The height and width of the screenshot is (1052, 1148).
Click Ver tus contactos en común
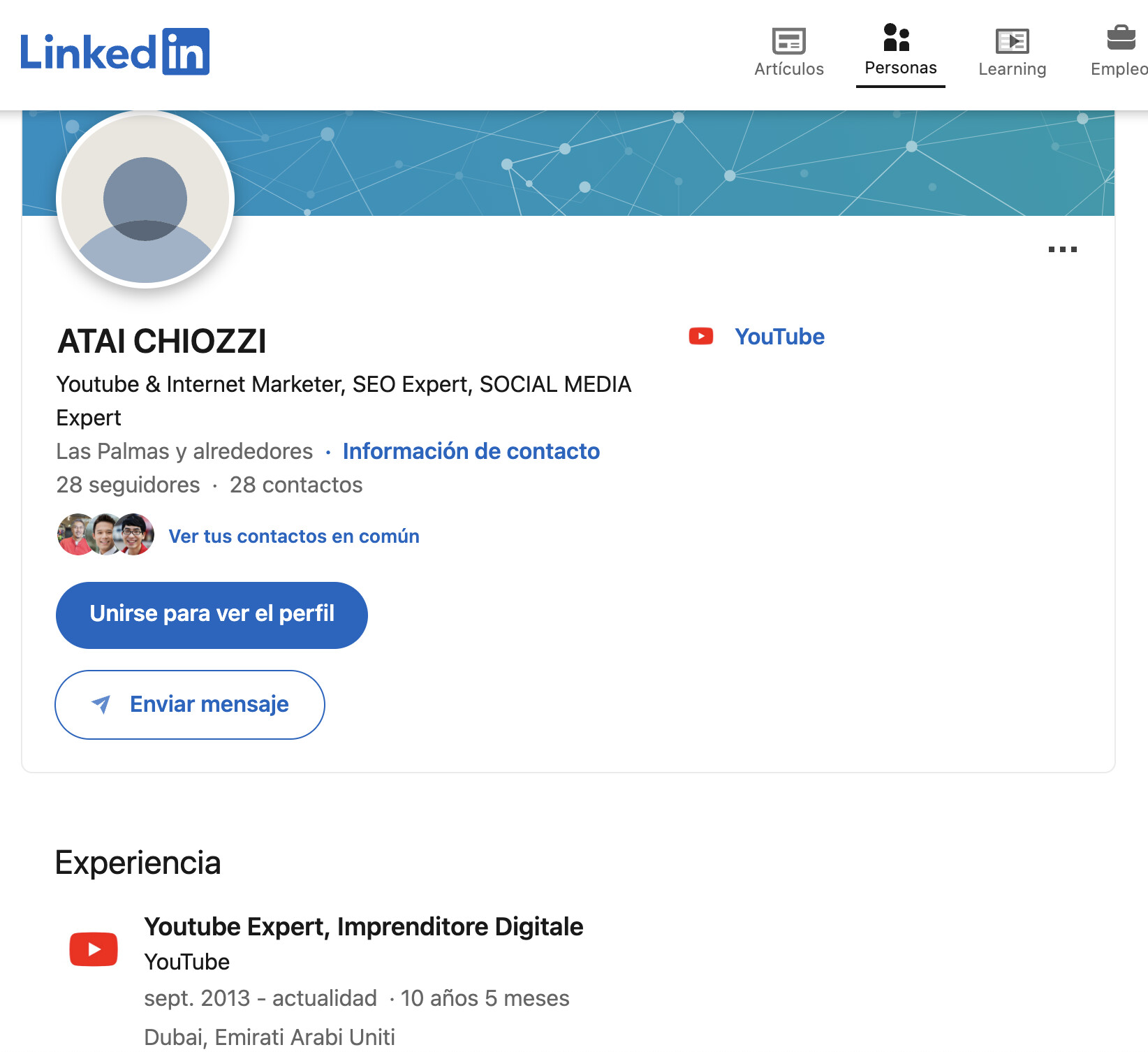[294, 536]
